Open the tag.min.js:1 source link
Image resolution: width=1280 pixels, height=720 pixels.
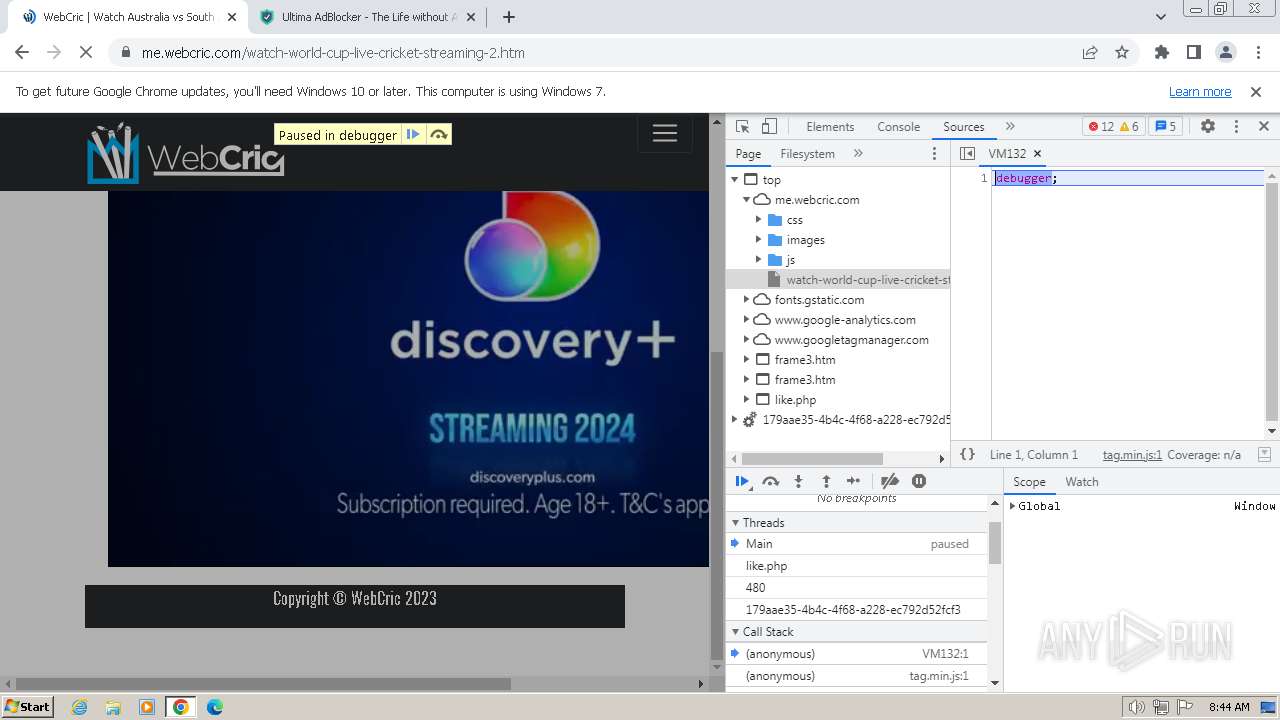tap(1132, 455)
